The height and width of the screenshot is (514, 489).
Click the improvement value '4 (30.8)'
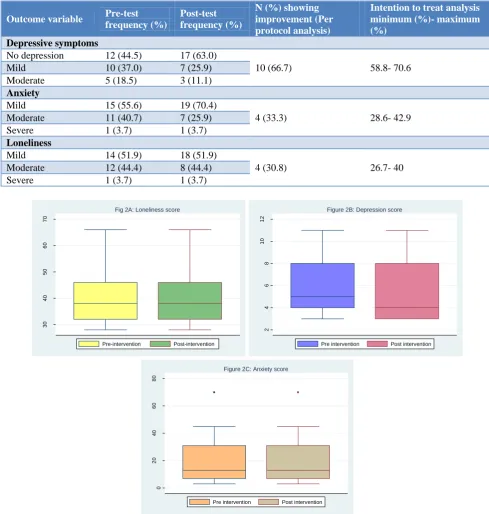point(271,168)
